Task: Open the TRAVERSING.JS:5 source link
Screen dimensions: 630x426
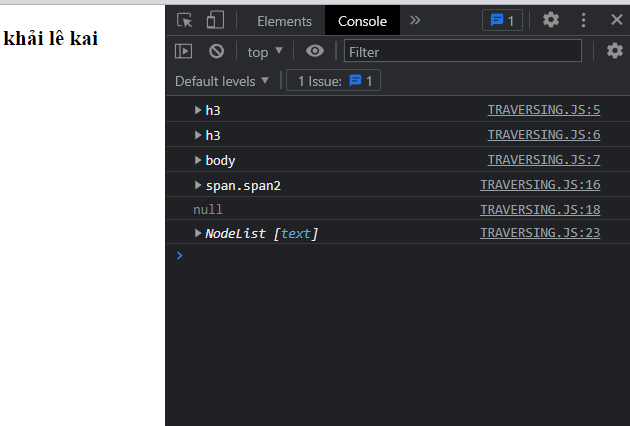Action: tap(544, 110)
